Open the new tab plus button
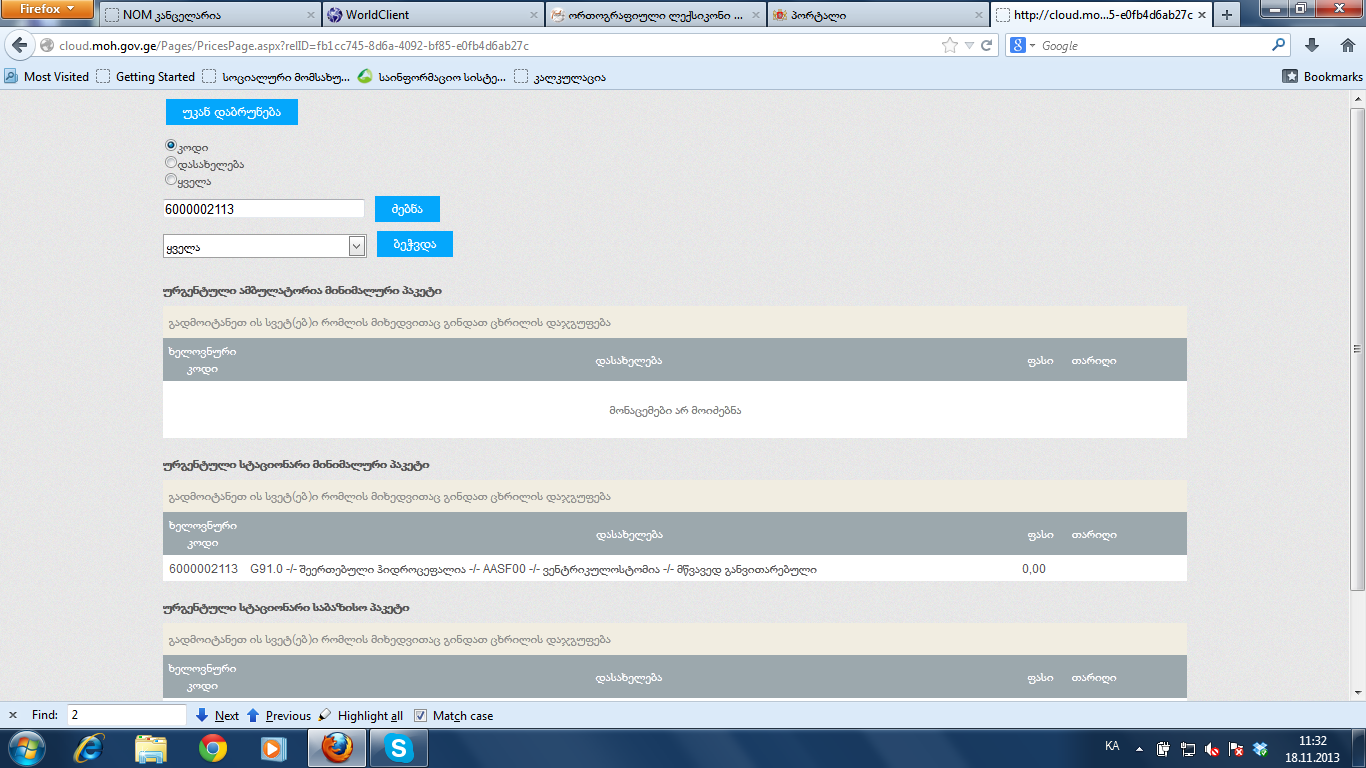 tap(1227, 15)
